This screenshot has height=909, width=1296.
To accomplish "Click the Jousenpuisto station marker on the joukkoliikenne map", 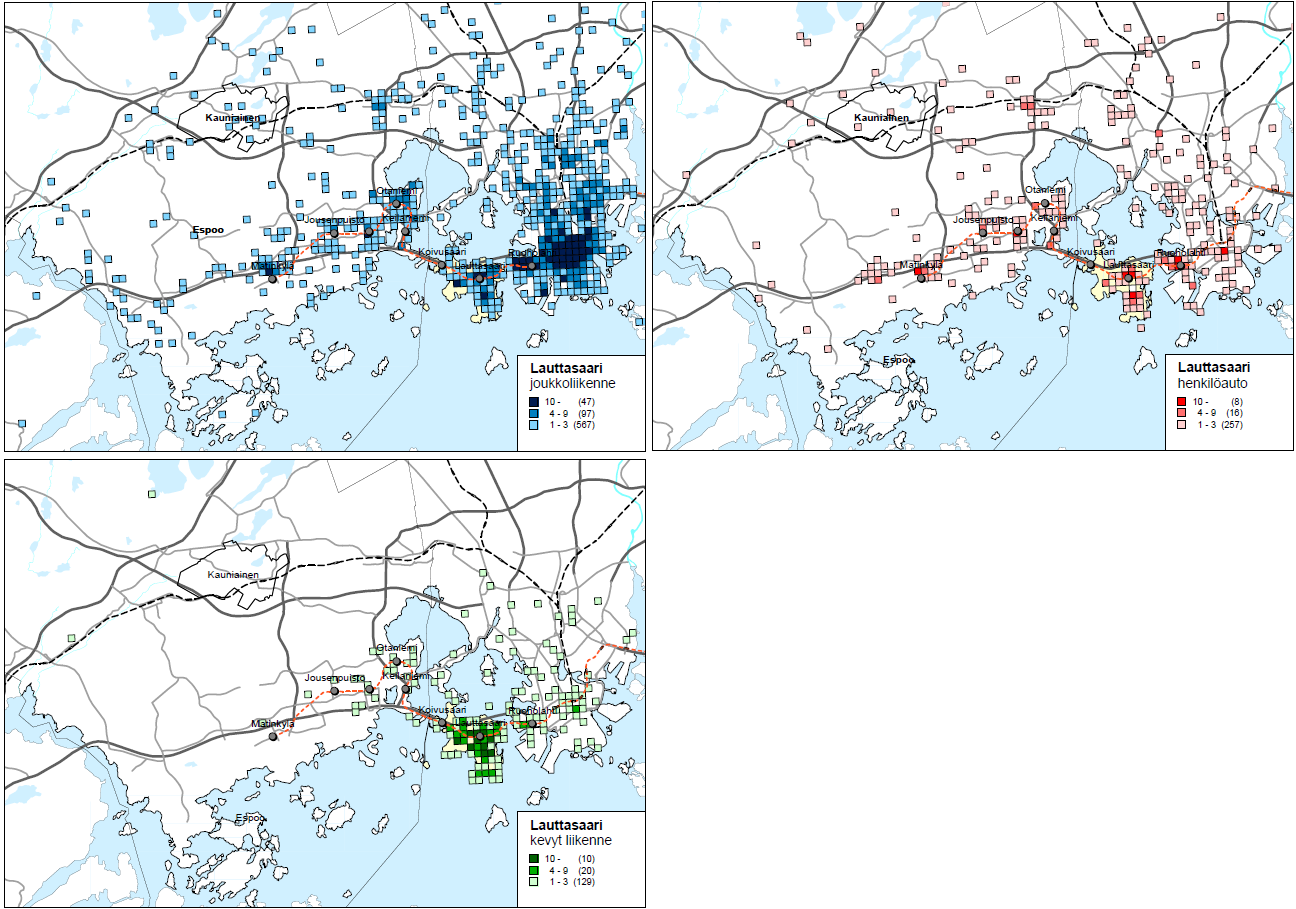I will click(334, 232).
